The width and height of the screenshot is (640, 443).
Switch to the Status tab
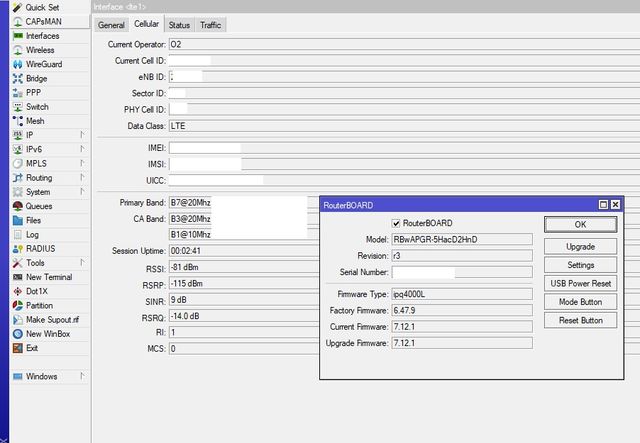point(179,25)
